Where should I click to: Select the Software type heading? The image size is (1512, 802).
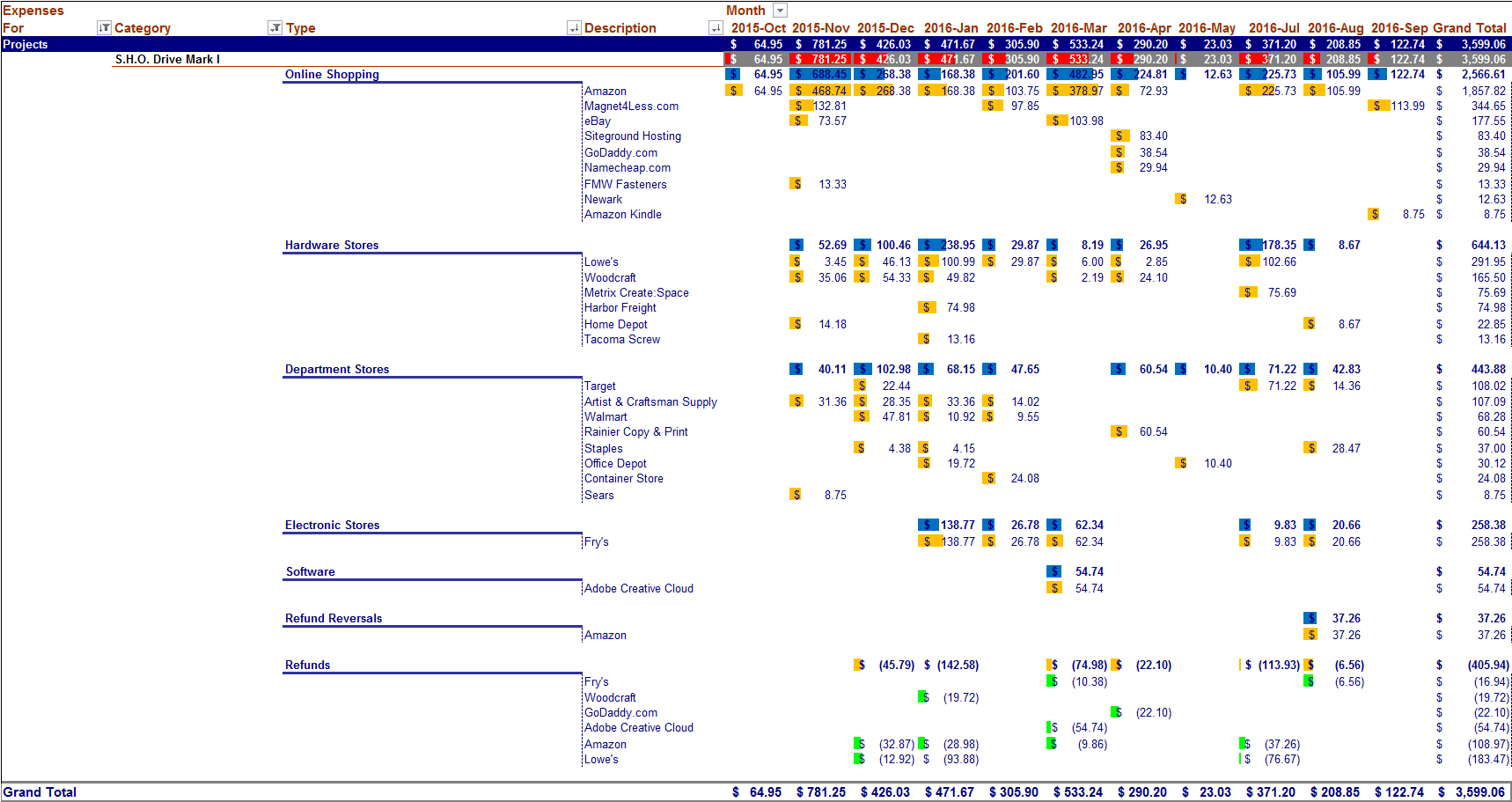[311, 572]
